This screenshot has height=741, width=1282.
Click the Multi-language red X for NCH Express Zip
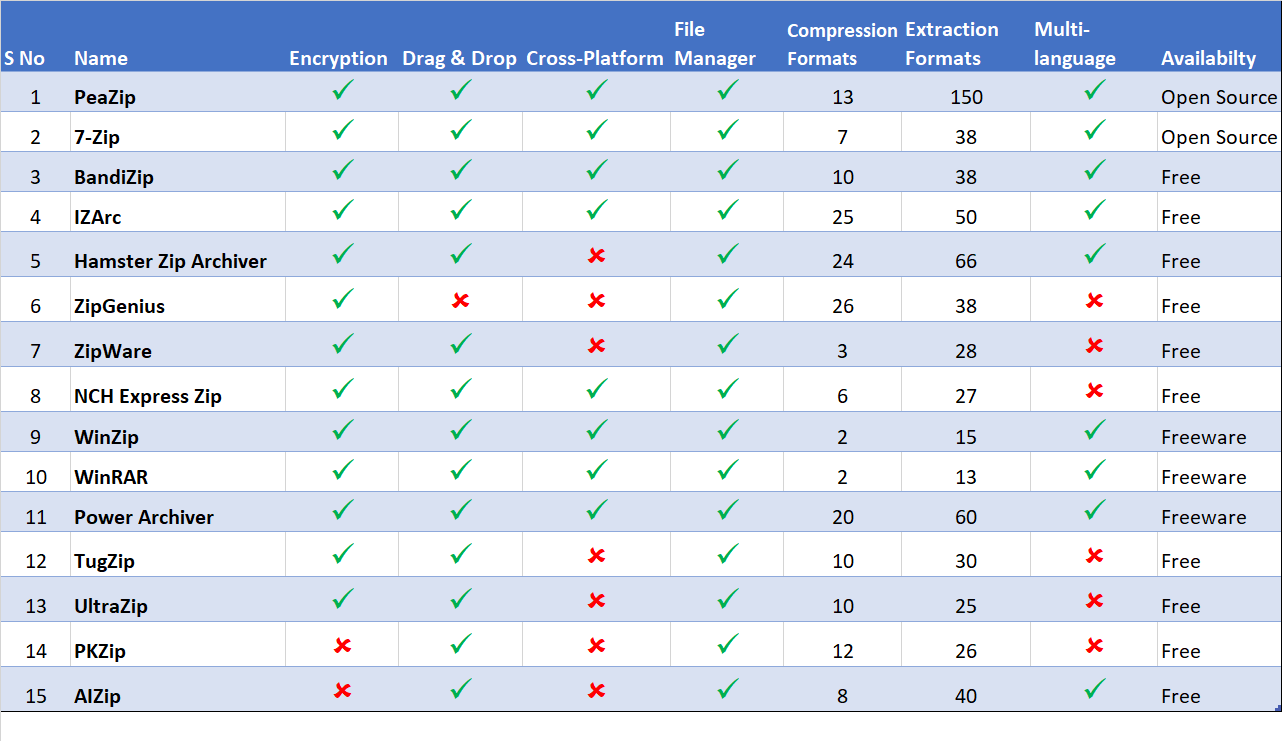pos(1095,390)
